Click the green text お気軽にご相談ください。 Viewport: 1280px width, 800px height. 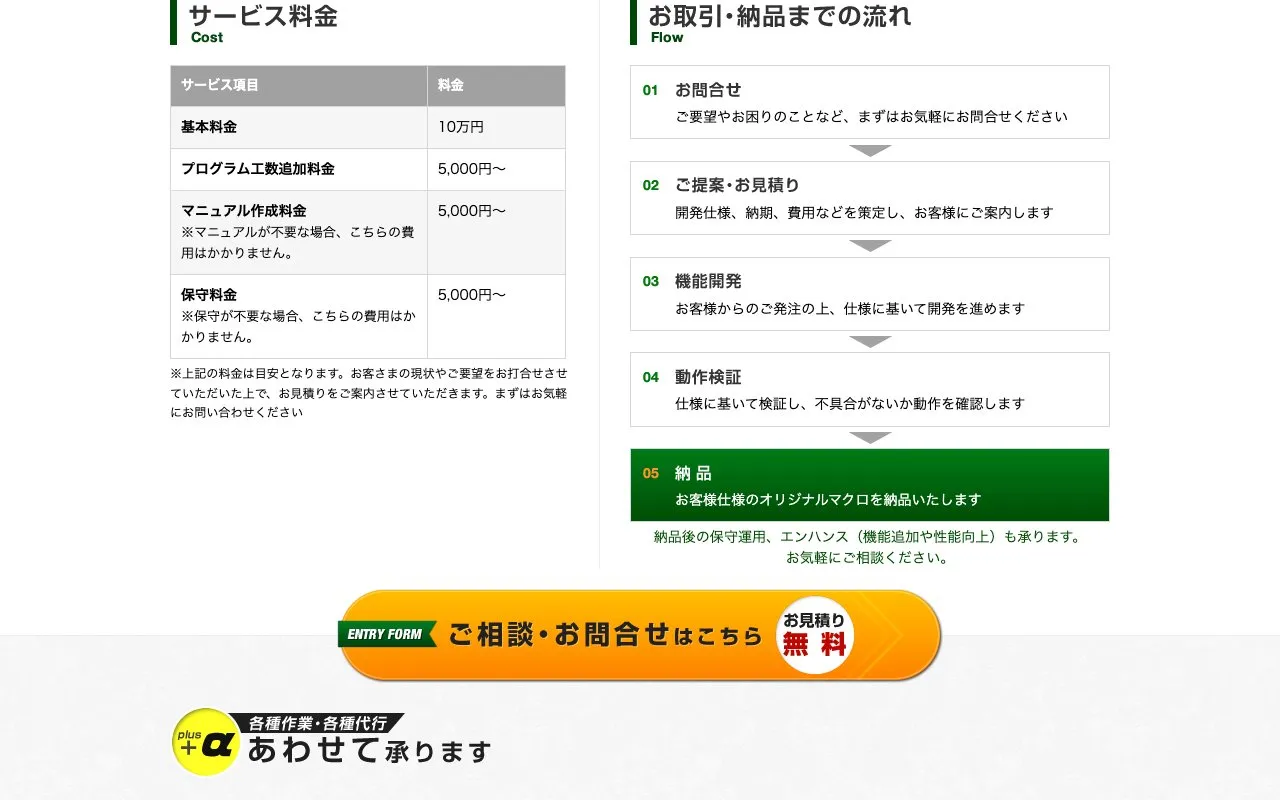point(868,558)
